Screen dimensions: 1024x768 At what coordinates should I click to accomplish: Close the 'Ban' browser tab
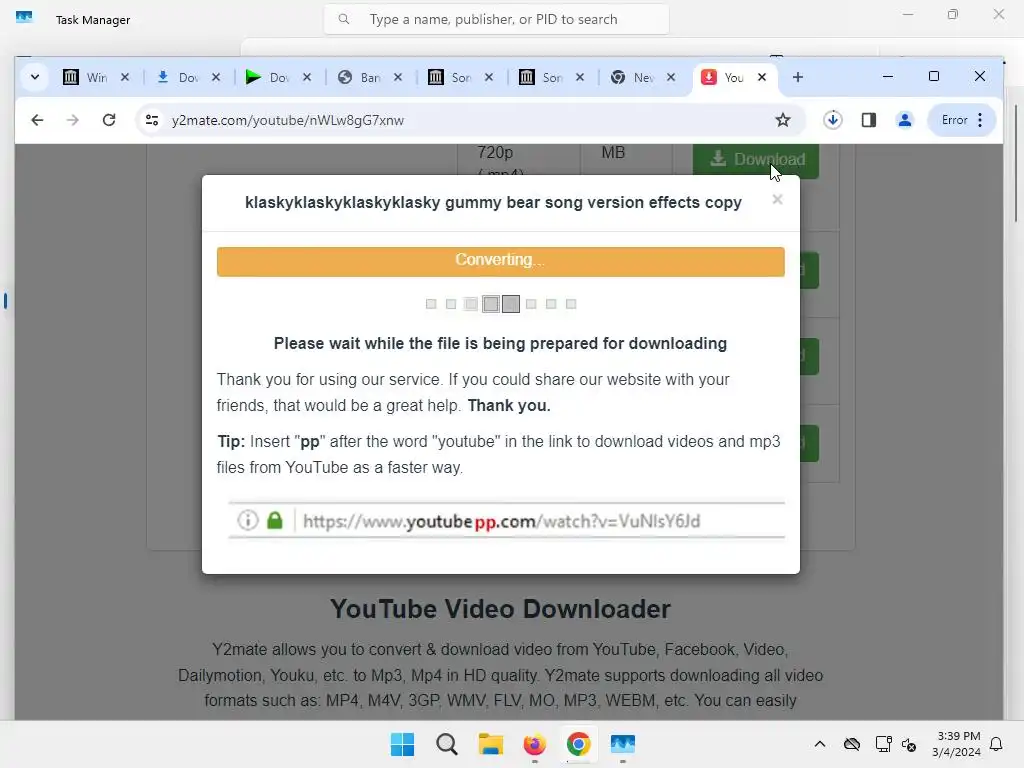tap(398, 77)
